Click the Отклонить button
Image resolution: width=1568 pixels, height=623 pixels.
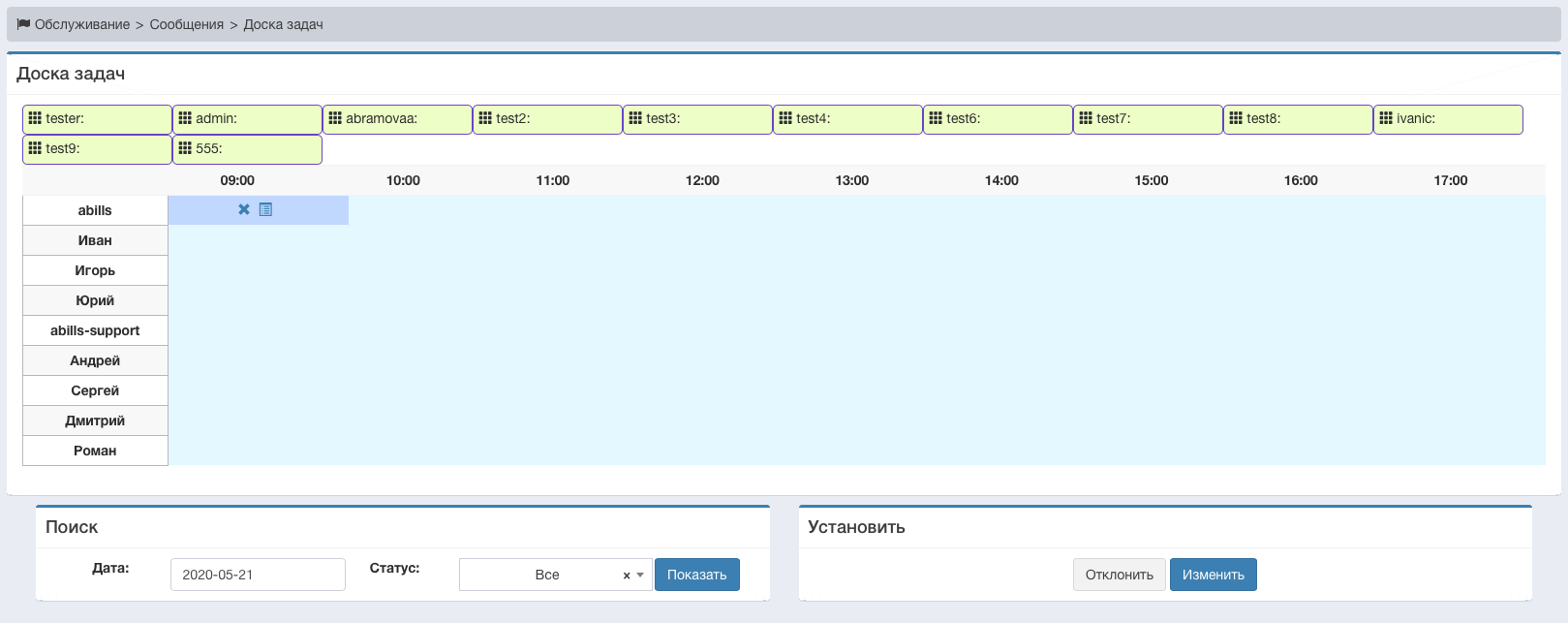pyautogui.click(x=1119, y=575)
